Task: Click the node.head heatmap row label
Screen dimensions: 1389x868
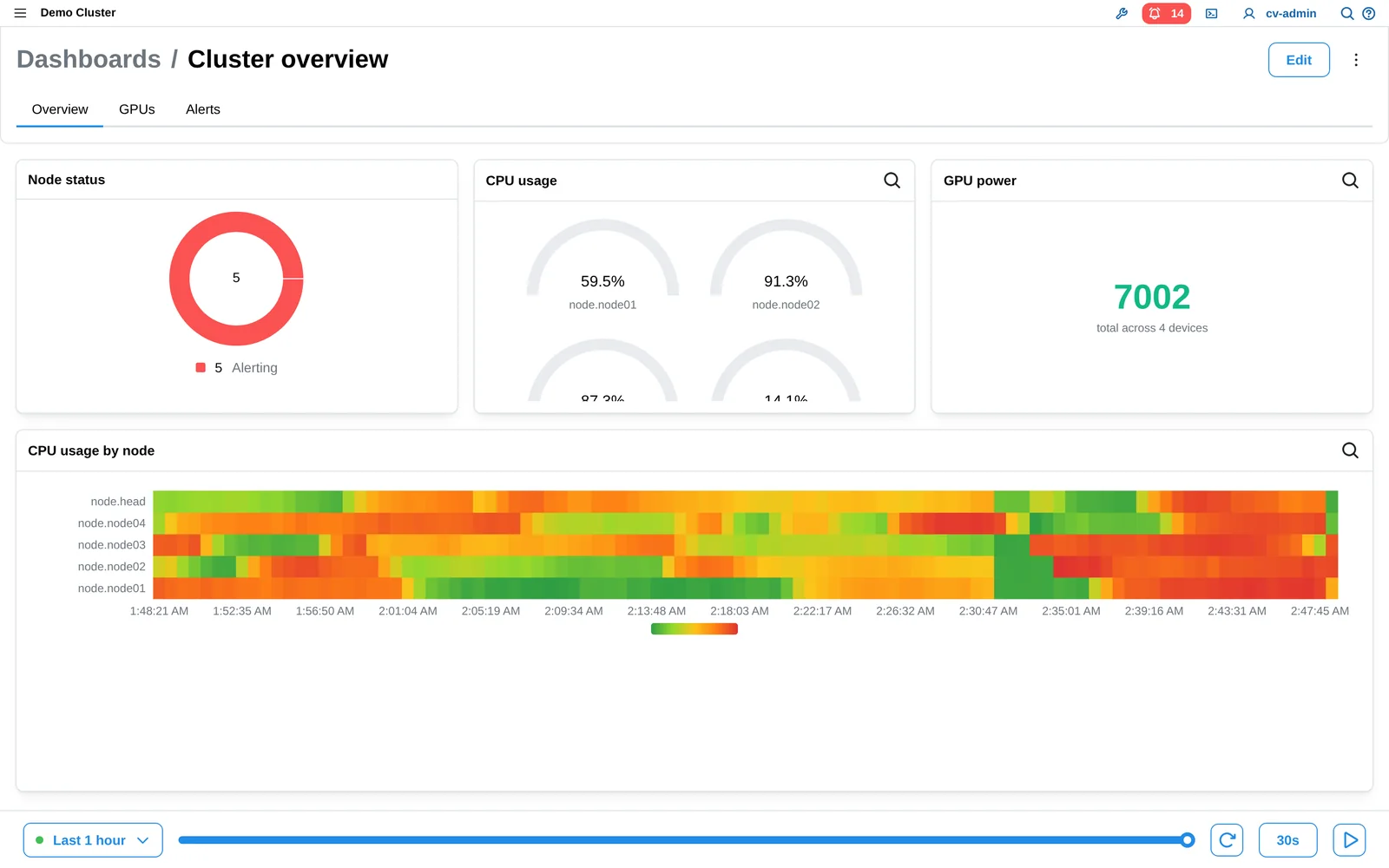Action: [x=118, y=502]
